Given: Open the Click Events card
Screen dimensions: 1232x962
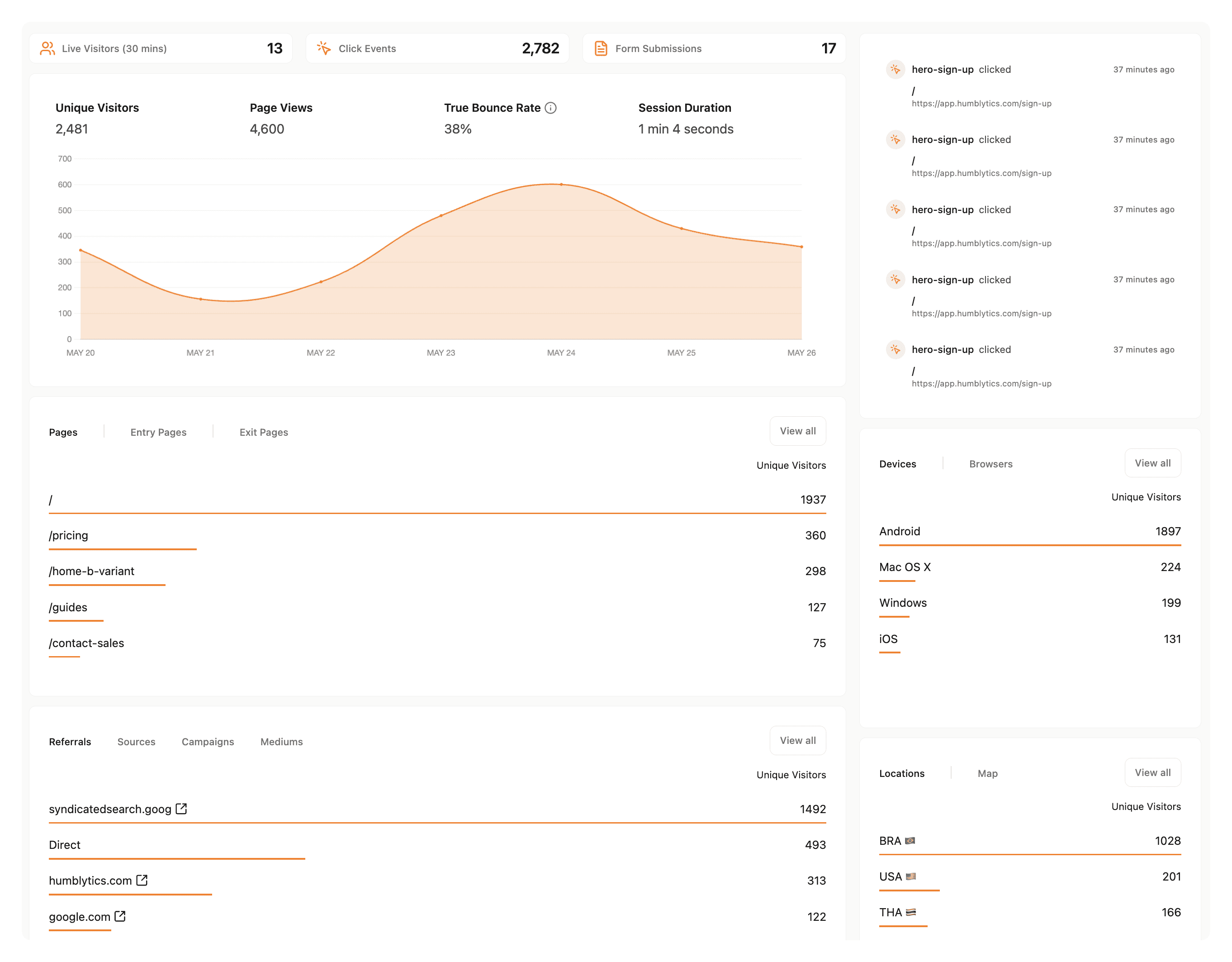Looking at the screenshot, I should (x=437, y=48).
